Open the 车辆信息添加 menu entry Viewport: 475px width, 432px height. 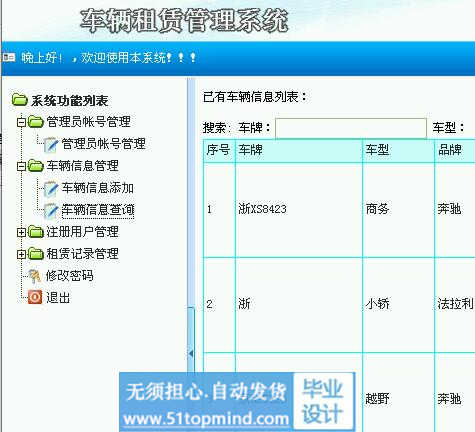[x=98, y=188]
